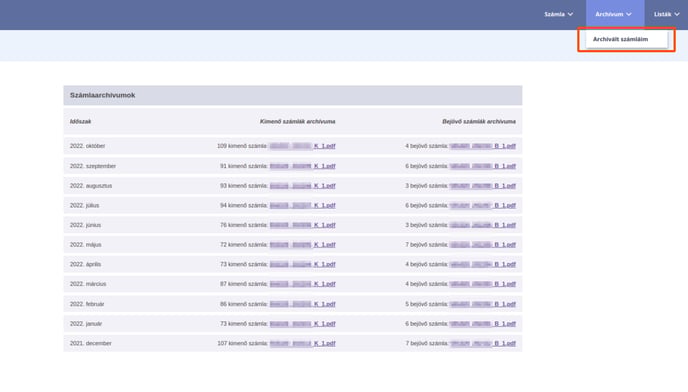688x392 pixels.
Task: Open the Számla dropdown menu
Action: [558, 14]
